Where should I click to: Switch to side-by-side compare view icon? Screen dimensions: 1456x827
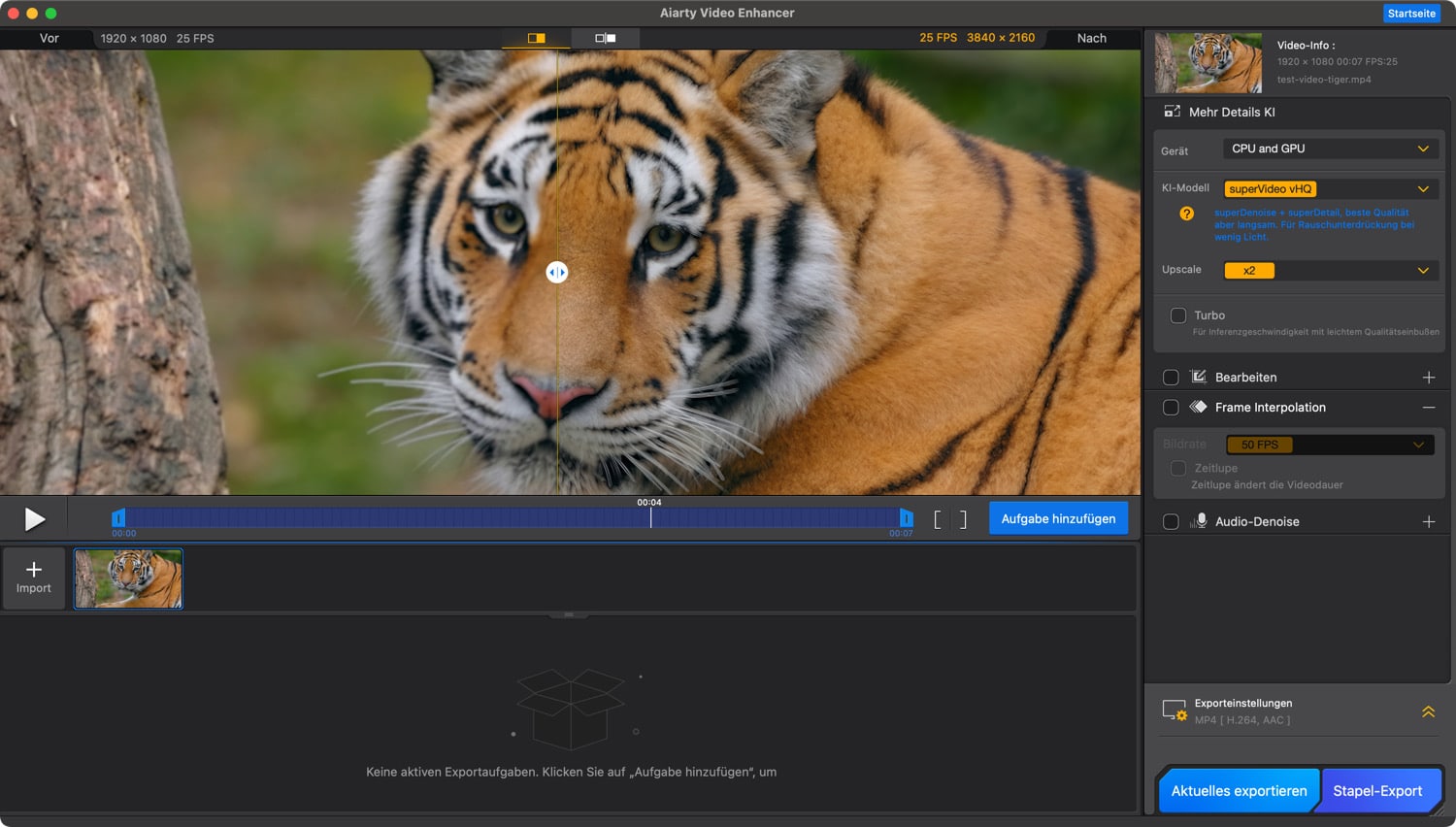[605, 38]
